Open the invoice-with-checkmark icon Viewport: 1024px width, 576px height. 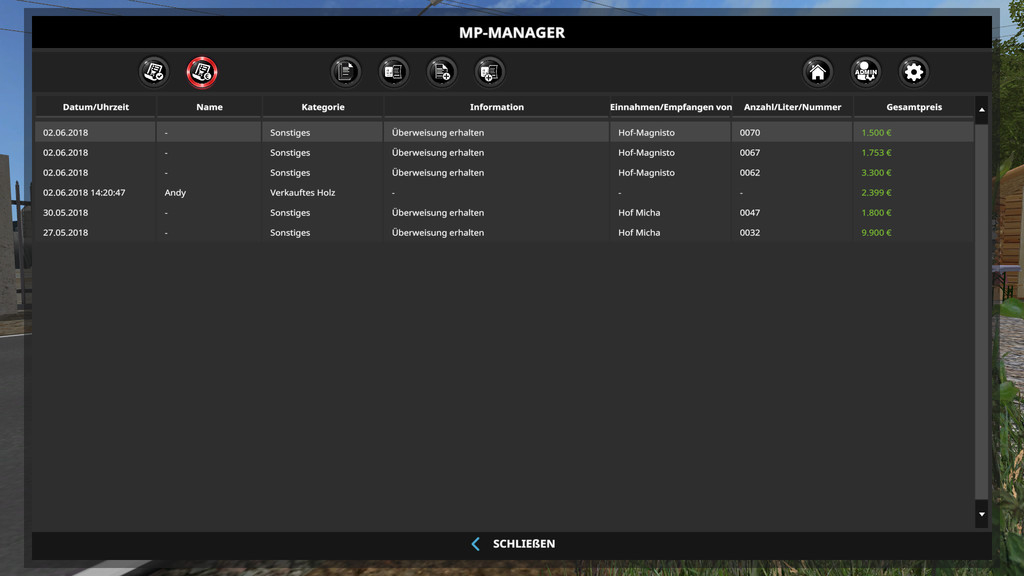(x=154, y=72)
